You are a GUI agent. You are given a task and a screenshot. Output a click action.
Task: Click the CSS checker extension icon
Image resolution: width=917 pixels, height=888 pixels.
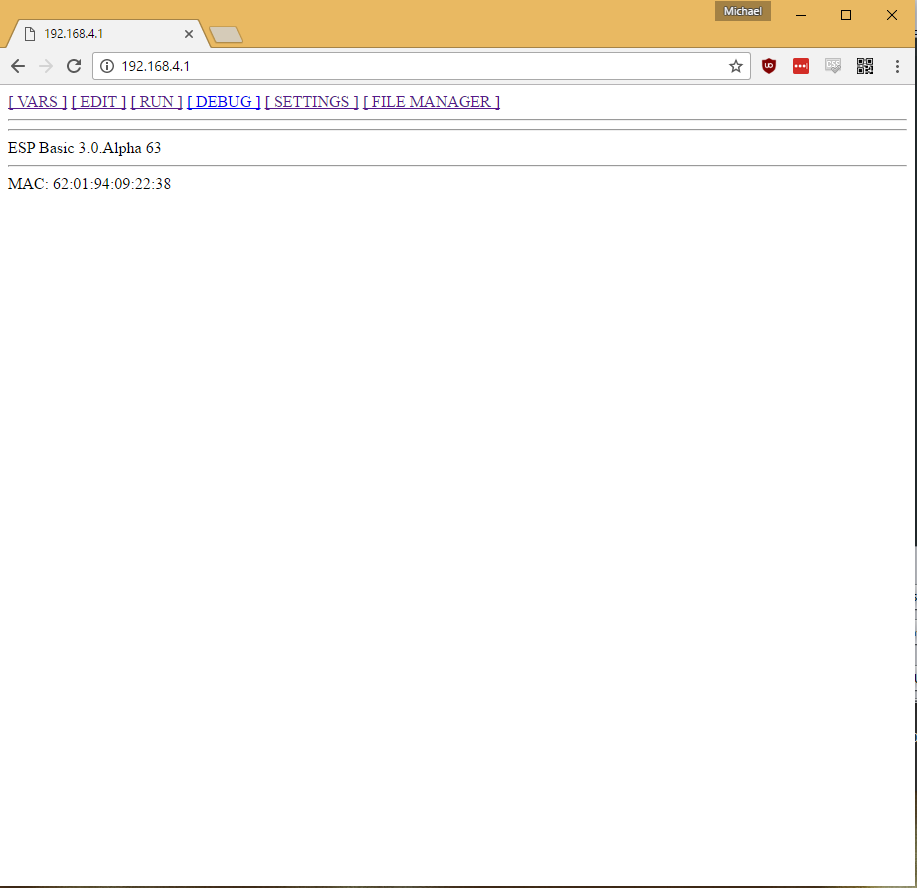point(833,66)
